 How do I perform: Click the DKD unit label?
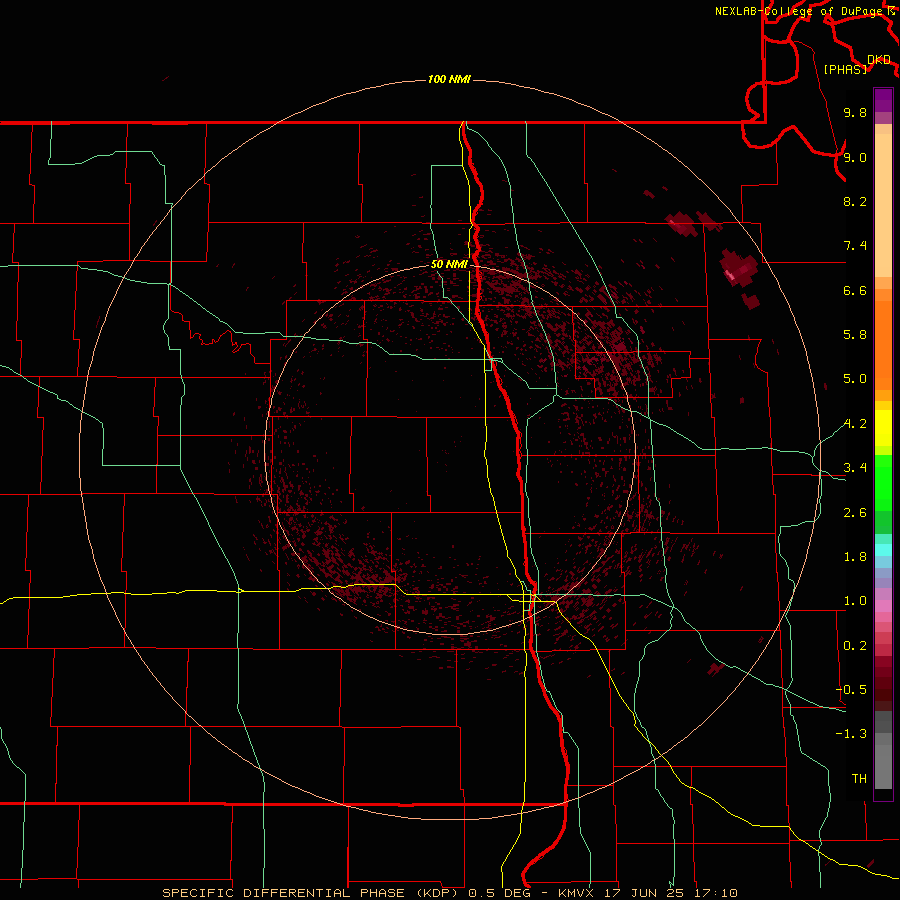tap(879, 60)
